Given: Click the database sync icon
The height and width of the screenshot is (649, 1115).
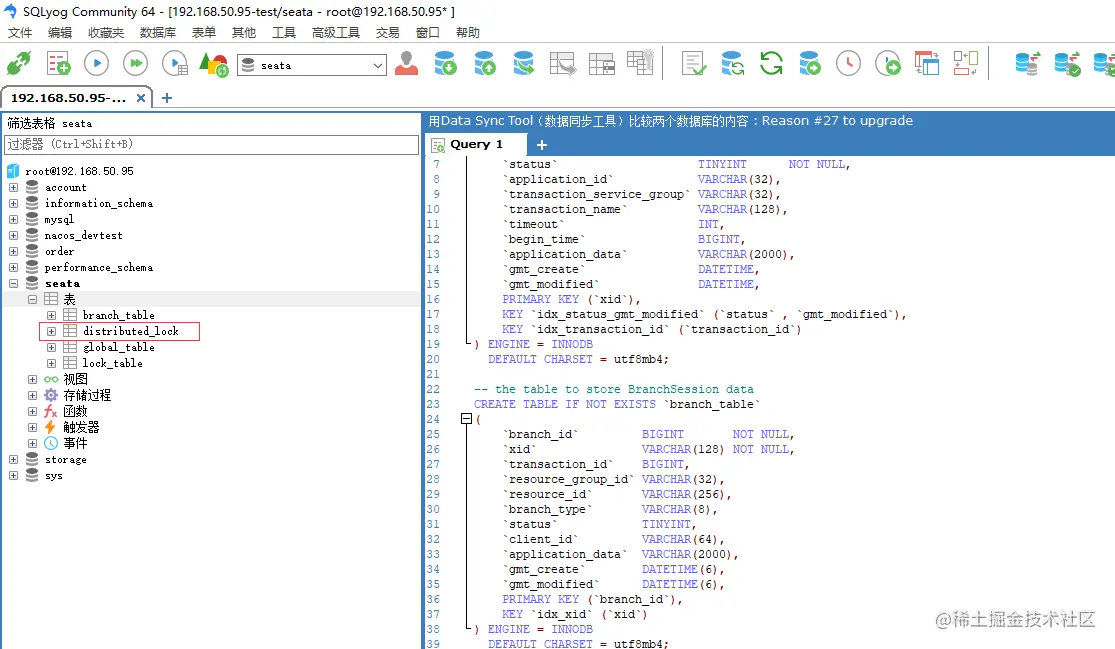Looking at the screenshot, I should point(732,64).
